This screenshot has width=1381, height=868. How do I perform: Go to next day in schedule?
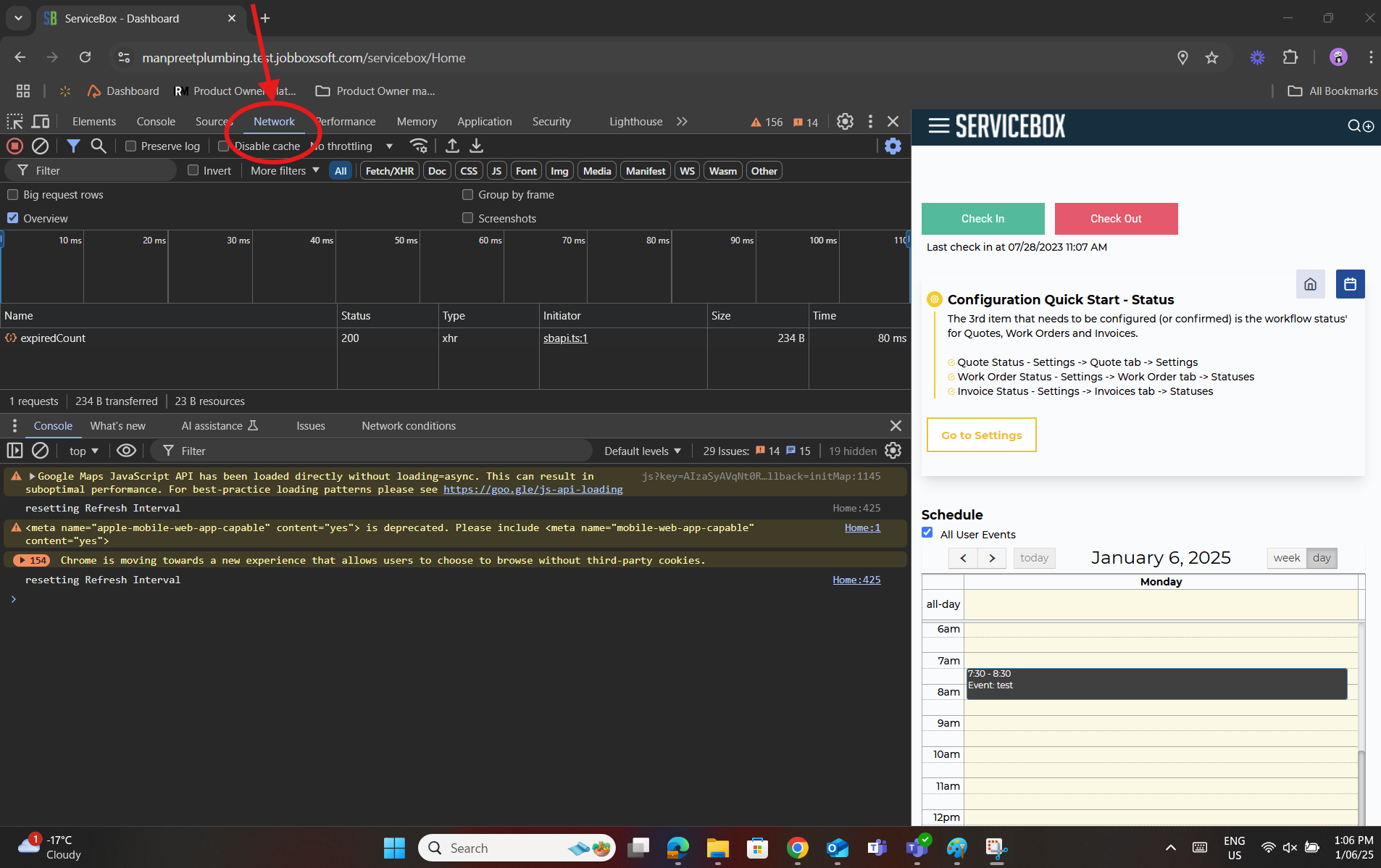click(991, 558)
